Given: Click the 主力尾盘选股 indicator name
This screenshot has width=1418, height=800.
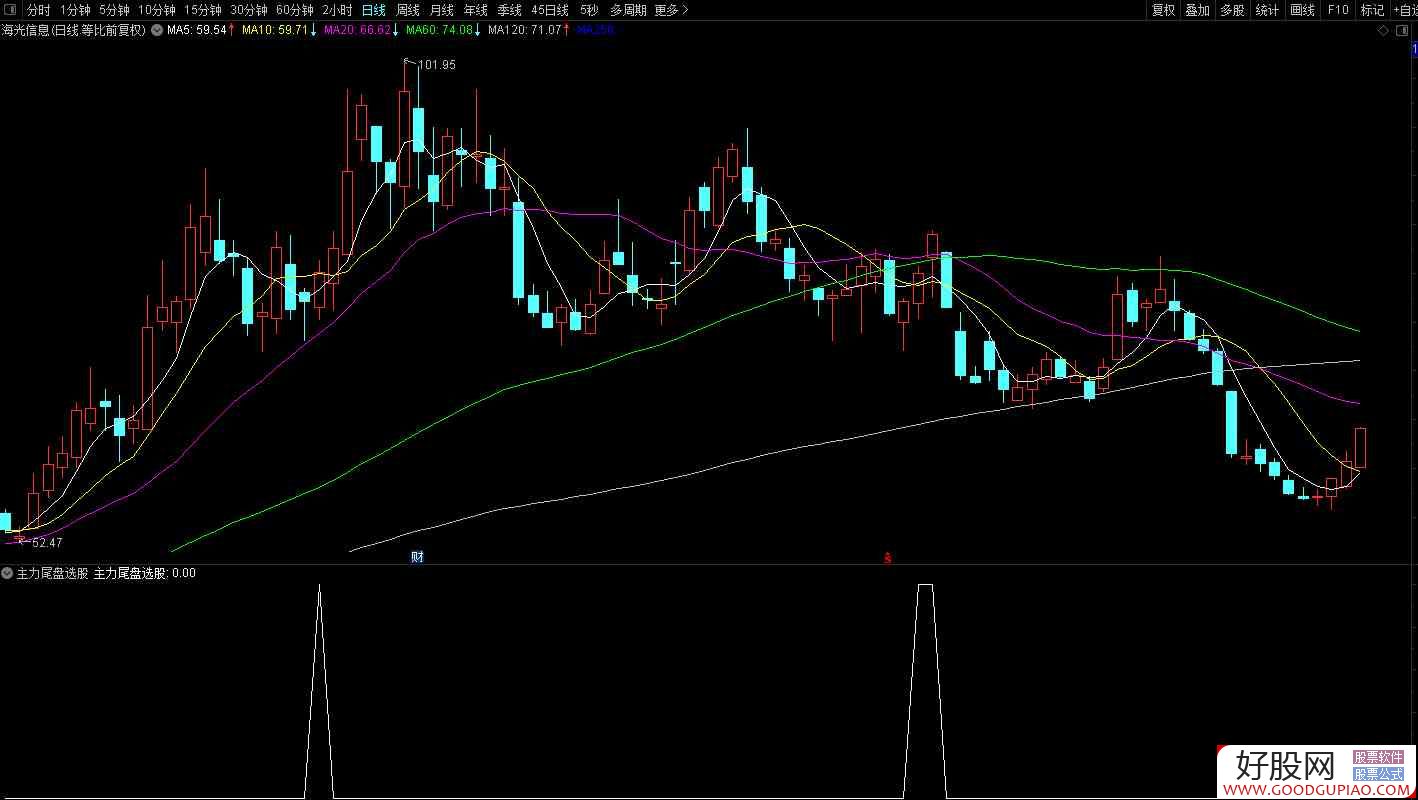Looking at the screenshot, I should [53, 573].
